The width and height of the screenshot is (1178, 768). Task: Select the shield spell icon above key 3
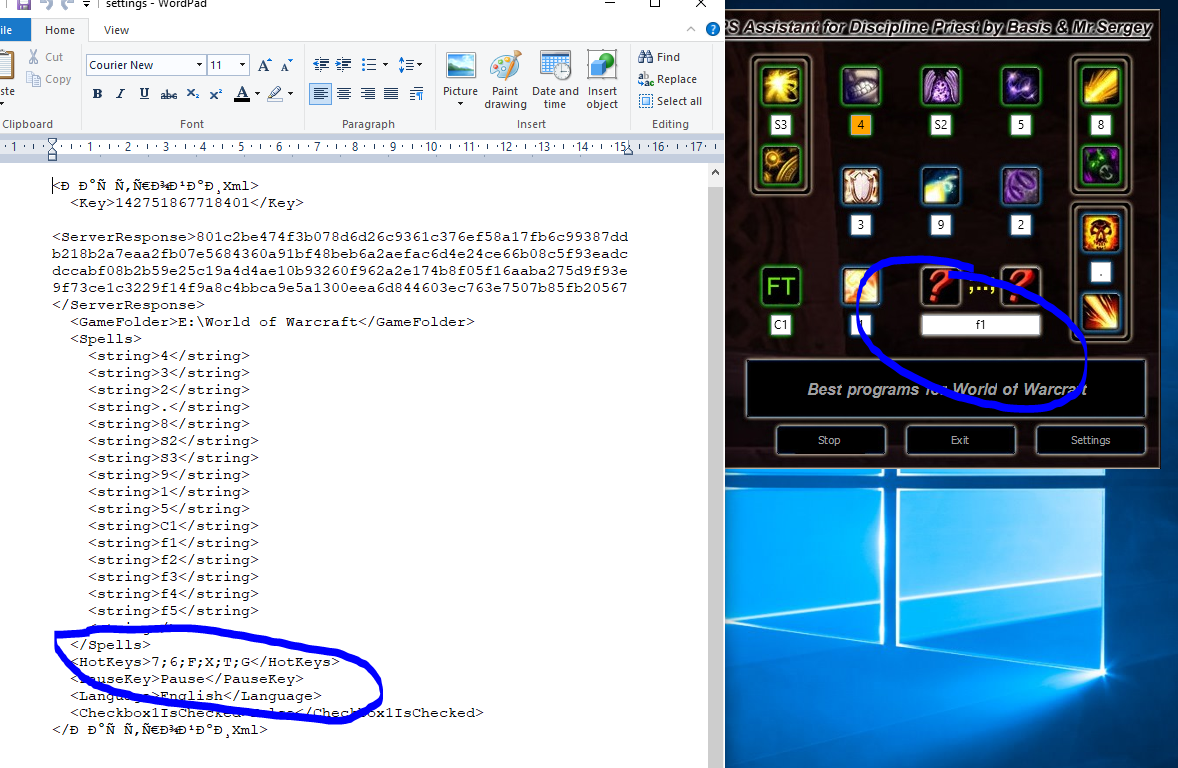pos(860,187)
